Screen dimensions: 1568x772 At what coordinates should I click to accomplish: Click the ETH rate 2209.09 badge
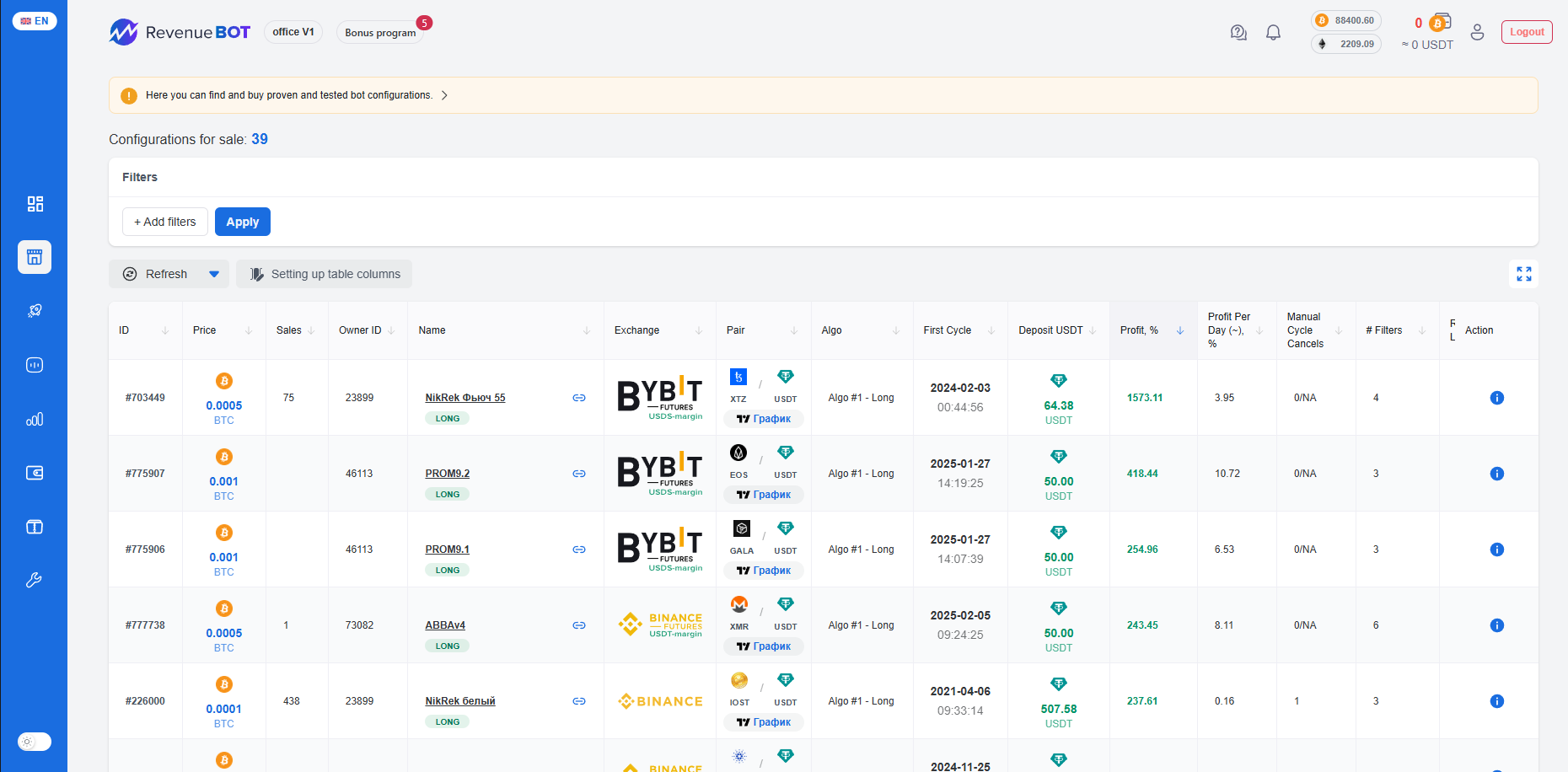click(x=1346, y=44)
